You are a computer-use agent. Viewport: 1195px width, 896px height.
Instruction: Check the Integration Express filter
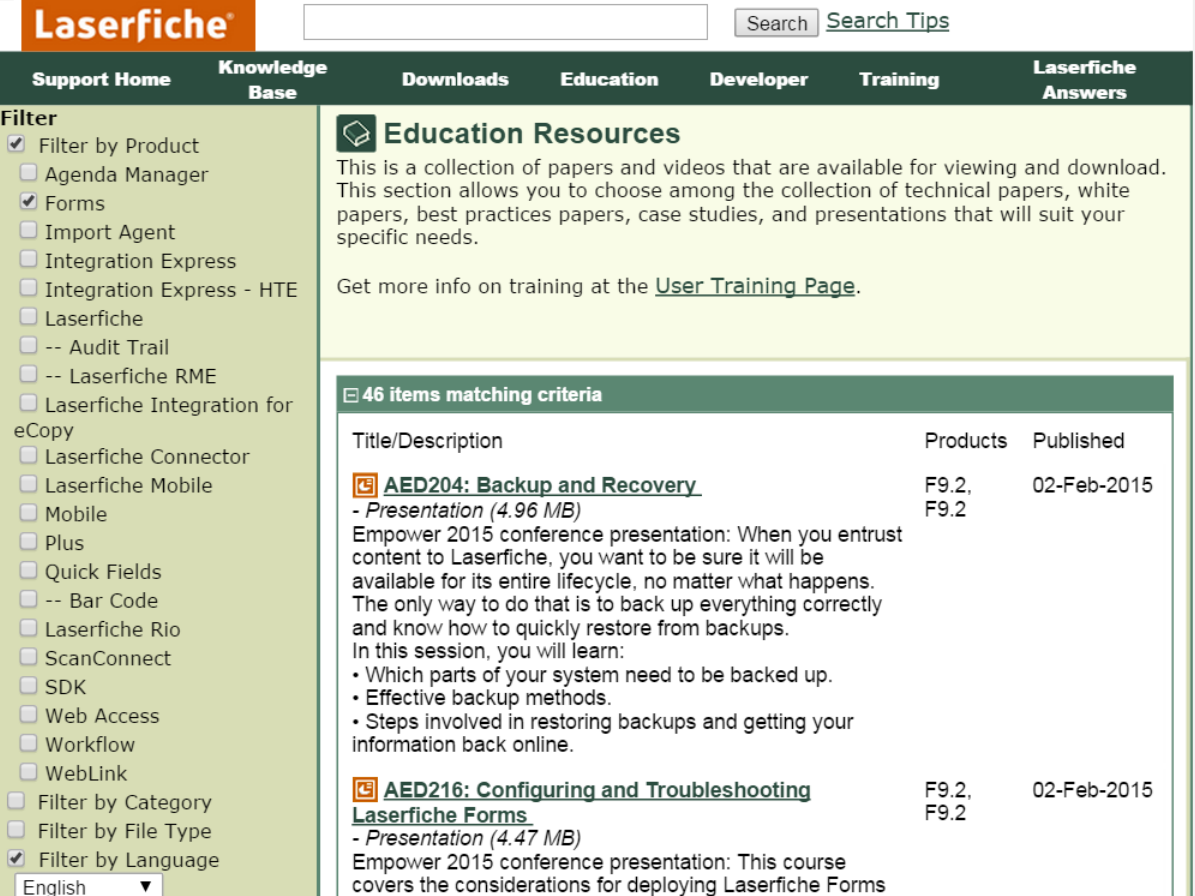click(x=28, y=259)
